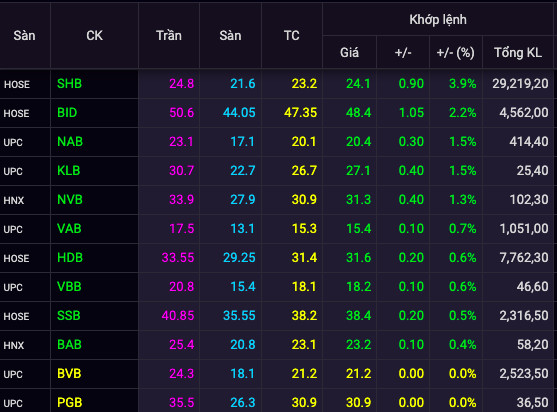Click VBB total volume 46,60
557x412 pixels.
click(x=532, y=287)
